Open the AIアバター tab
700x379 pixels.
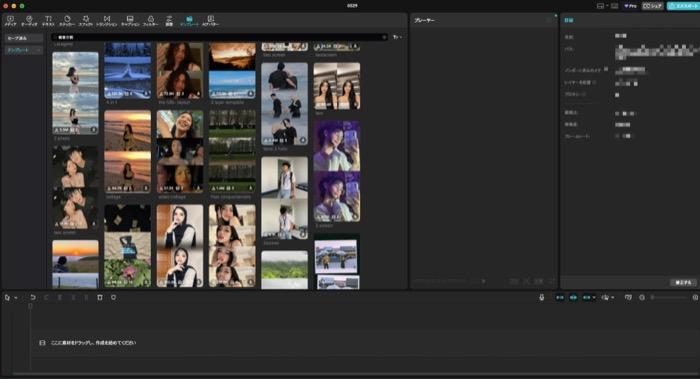pos(210,21)
